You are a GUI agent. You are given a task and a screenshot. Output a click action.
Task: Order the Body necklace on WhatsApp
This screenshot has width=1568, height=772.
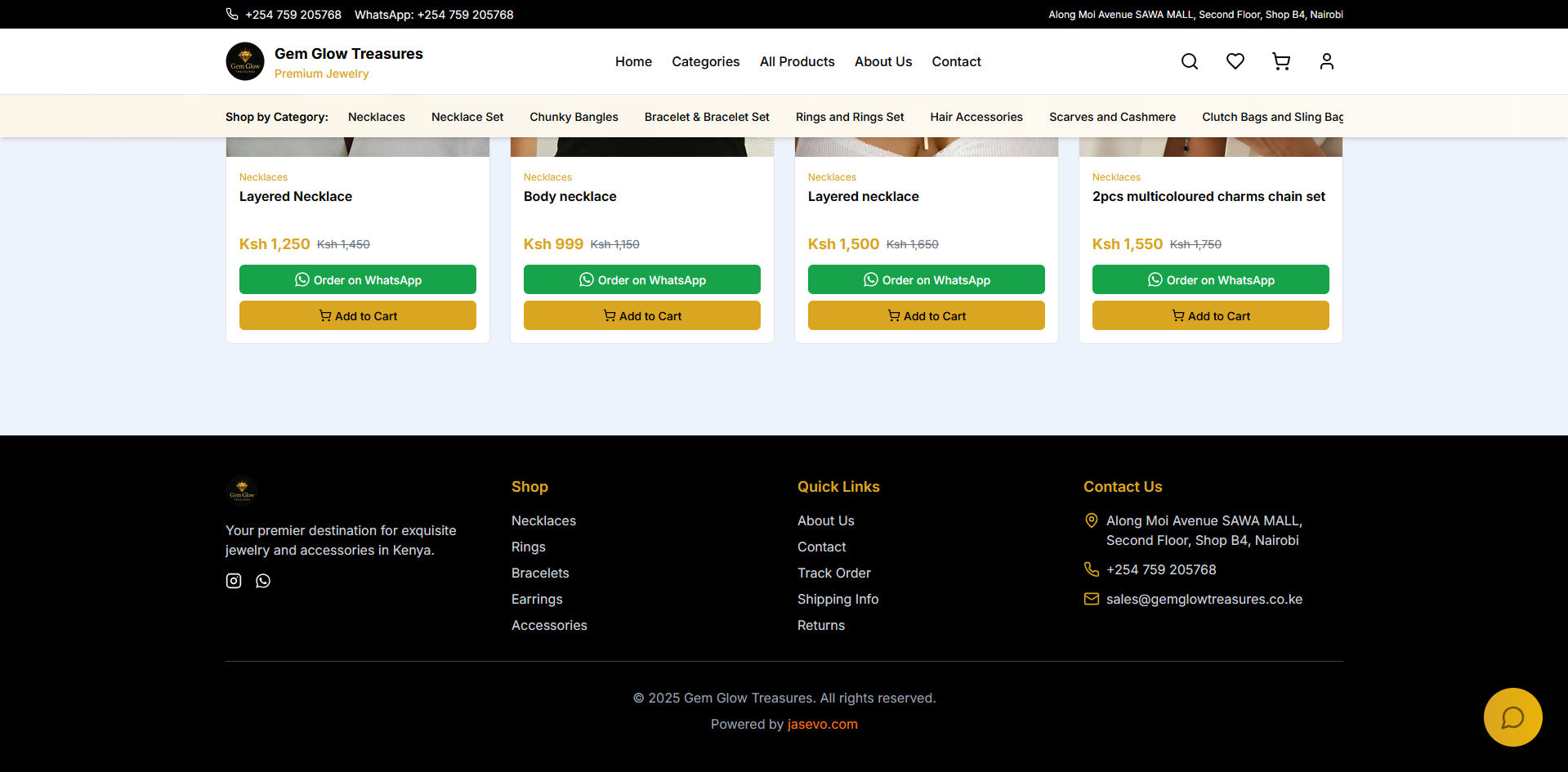coord(642,279)
